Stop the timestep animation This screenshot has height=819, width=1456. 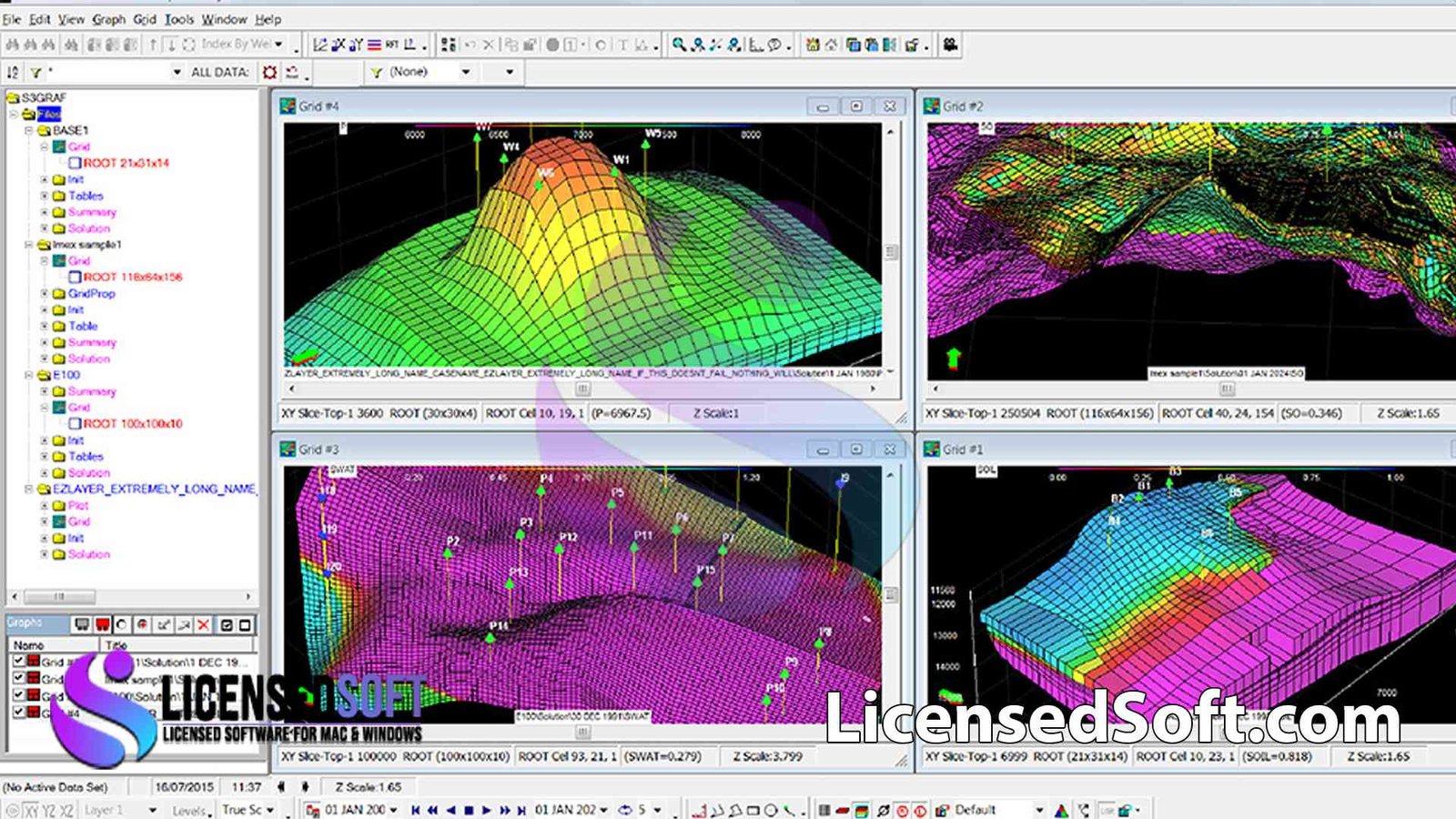pyautogui.click(x=469, y=810)
